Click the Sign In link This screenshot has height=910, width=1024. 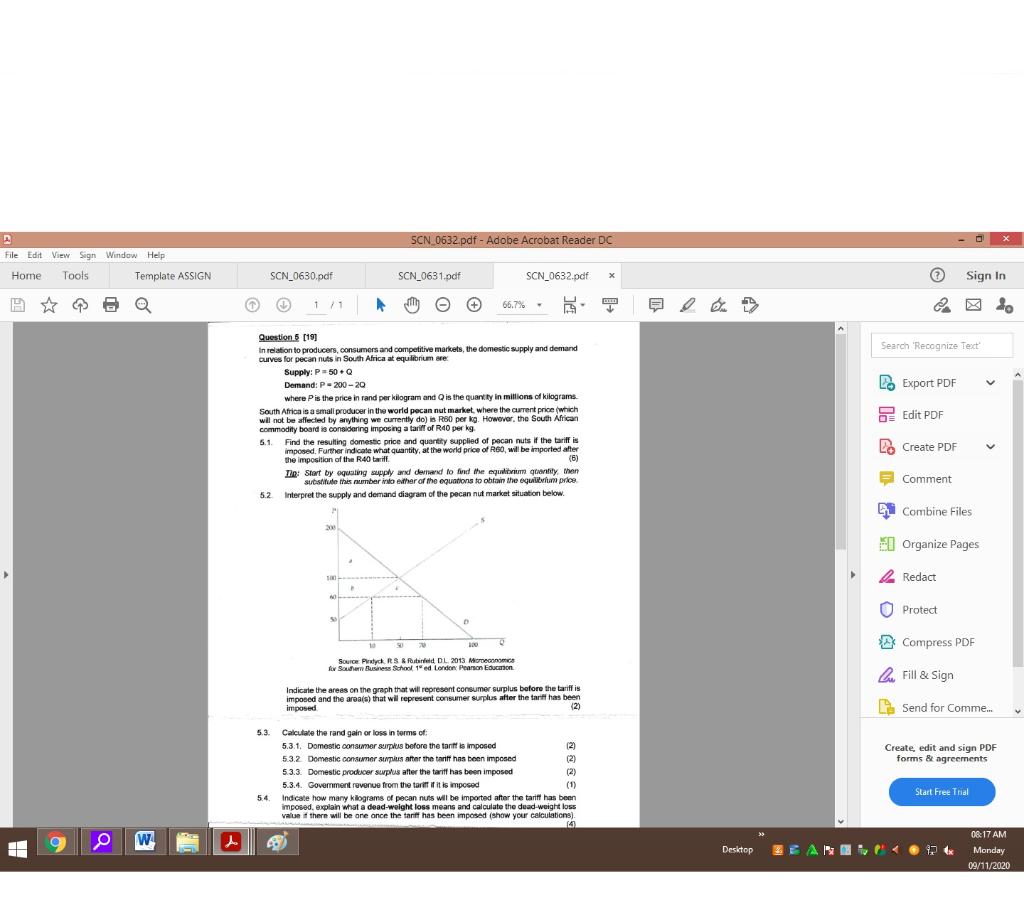click(985, 275)
